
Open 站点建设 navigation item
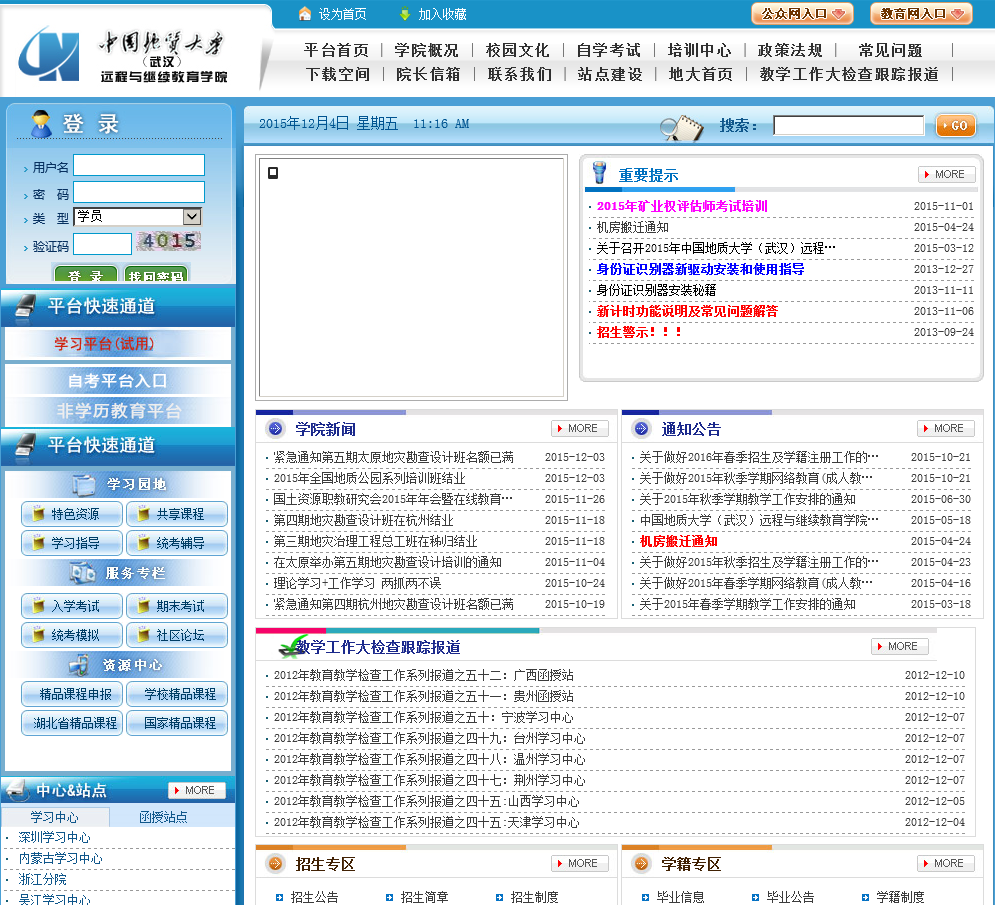point(610,74)
